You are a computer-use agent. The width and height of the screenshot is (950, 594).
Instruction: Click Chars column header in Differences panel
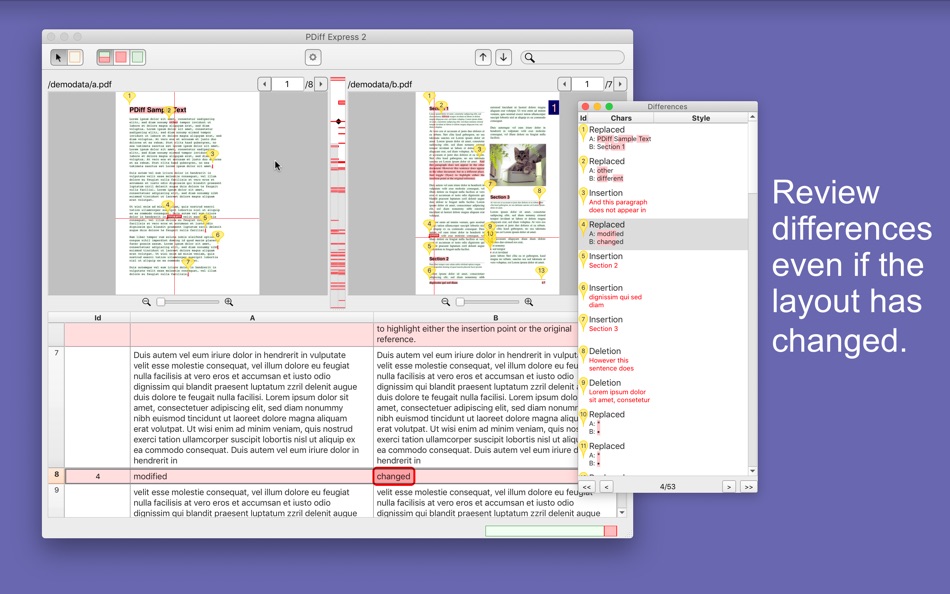point(621,118)
